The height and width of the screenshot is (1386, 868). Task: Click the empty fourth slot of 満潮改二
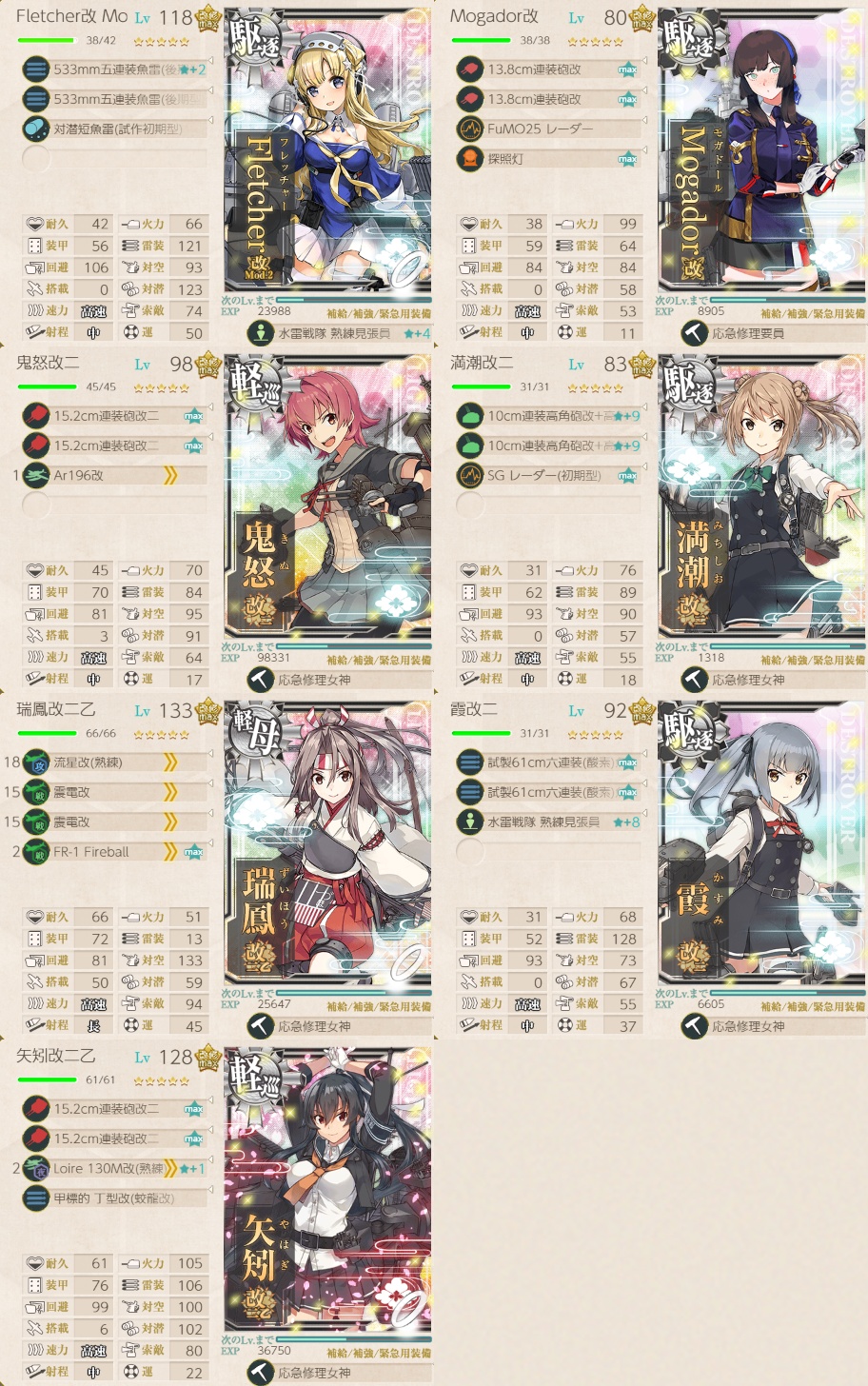tap(549, 505)
